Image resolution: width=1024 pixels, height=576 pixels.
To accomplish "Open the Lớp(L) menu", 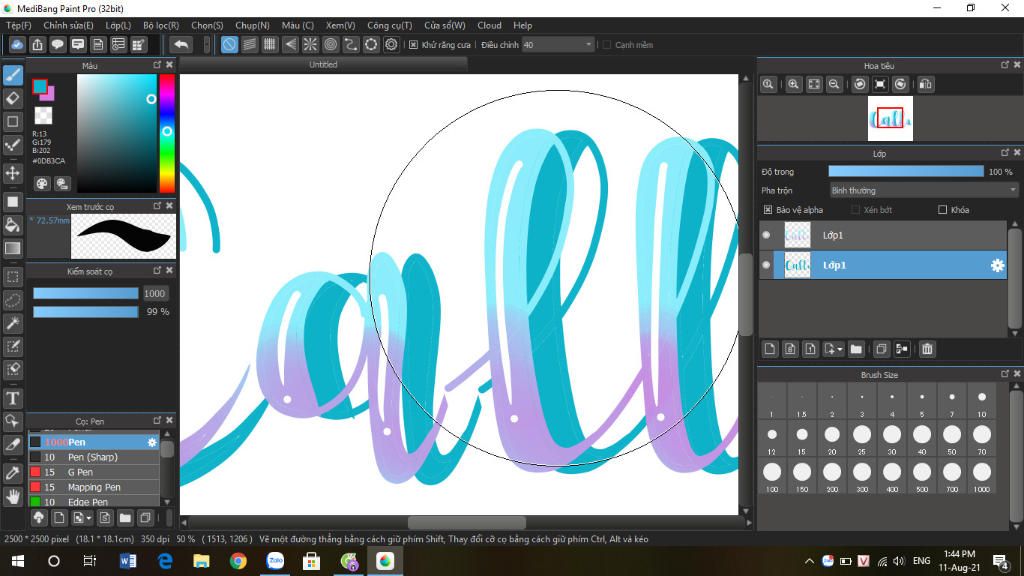I will click(118, 25).
